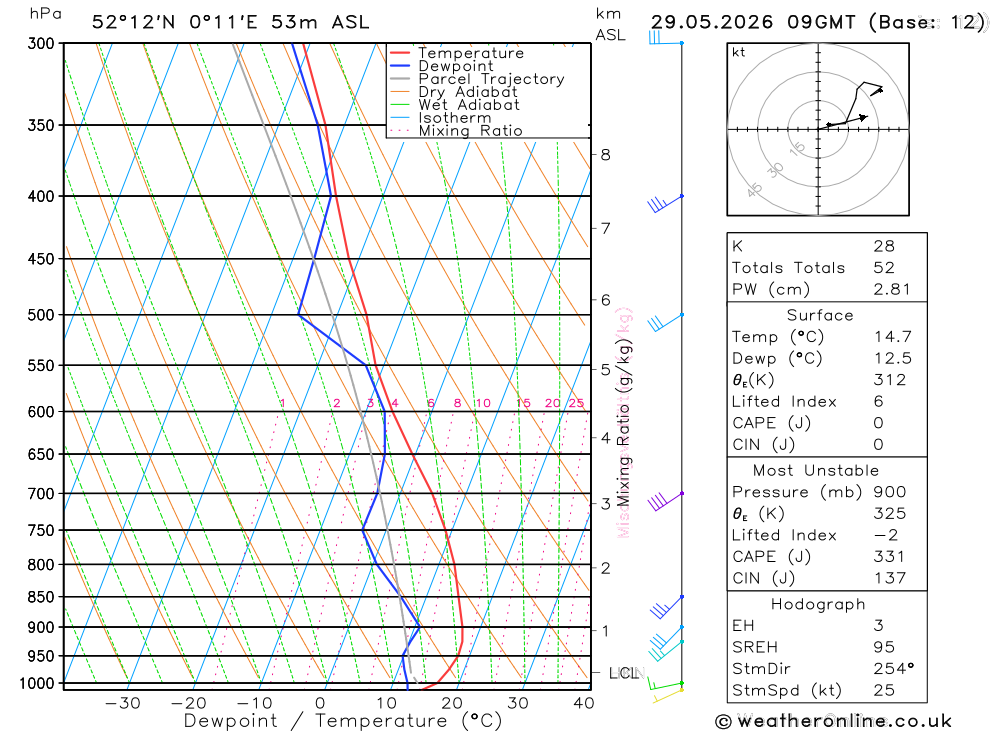Click the -30 temperature axis label

pos(122,704)
